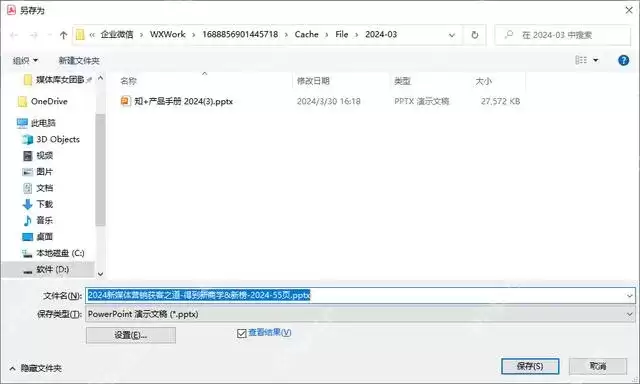
Task: Jump to WXWork in the breadcrumb
Action: point(167,34)
